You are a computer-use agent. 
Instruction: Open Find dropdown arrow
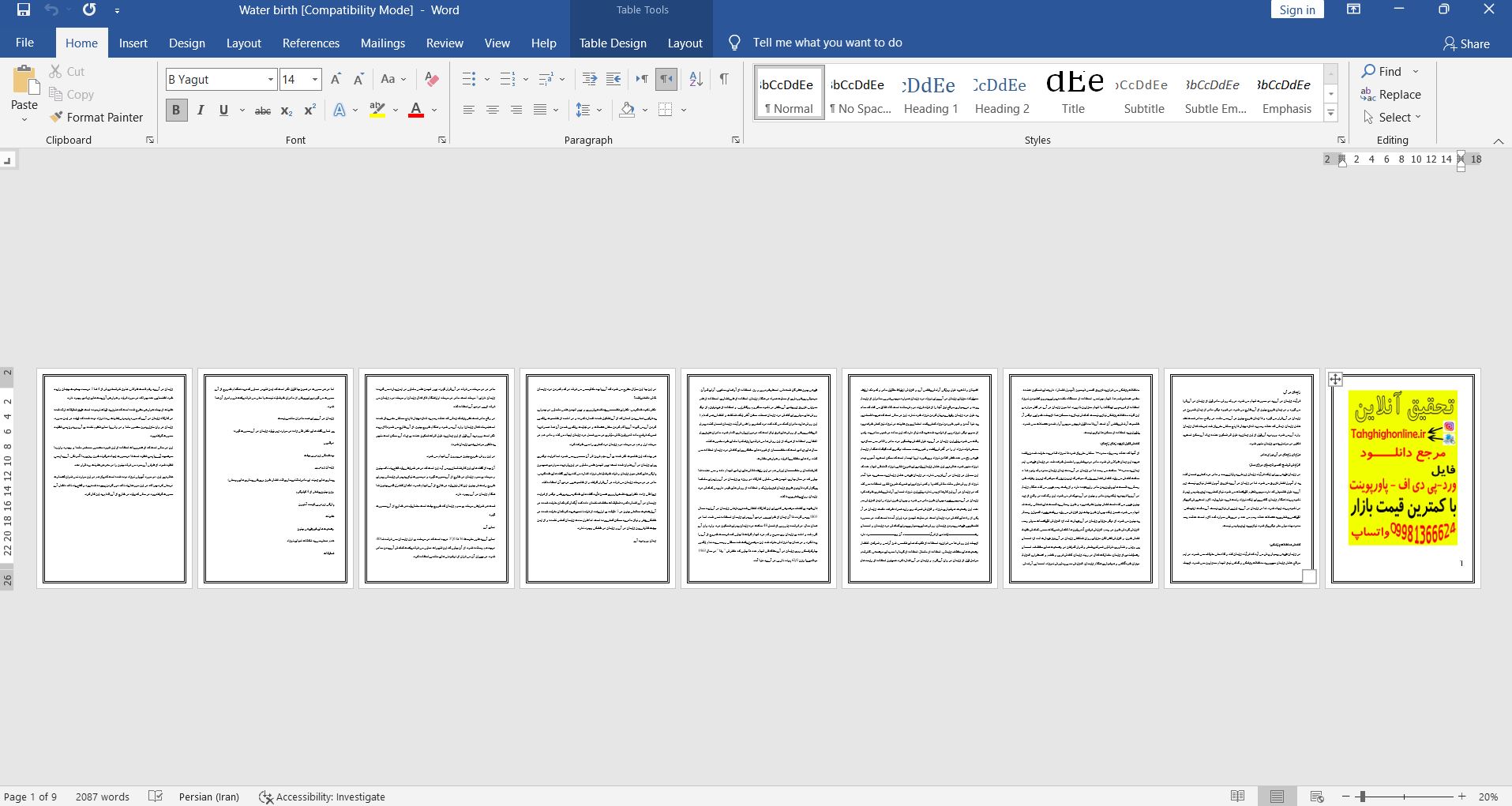pyautogui.click(x=1415, y=71)
